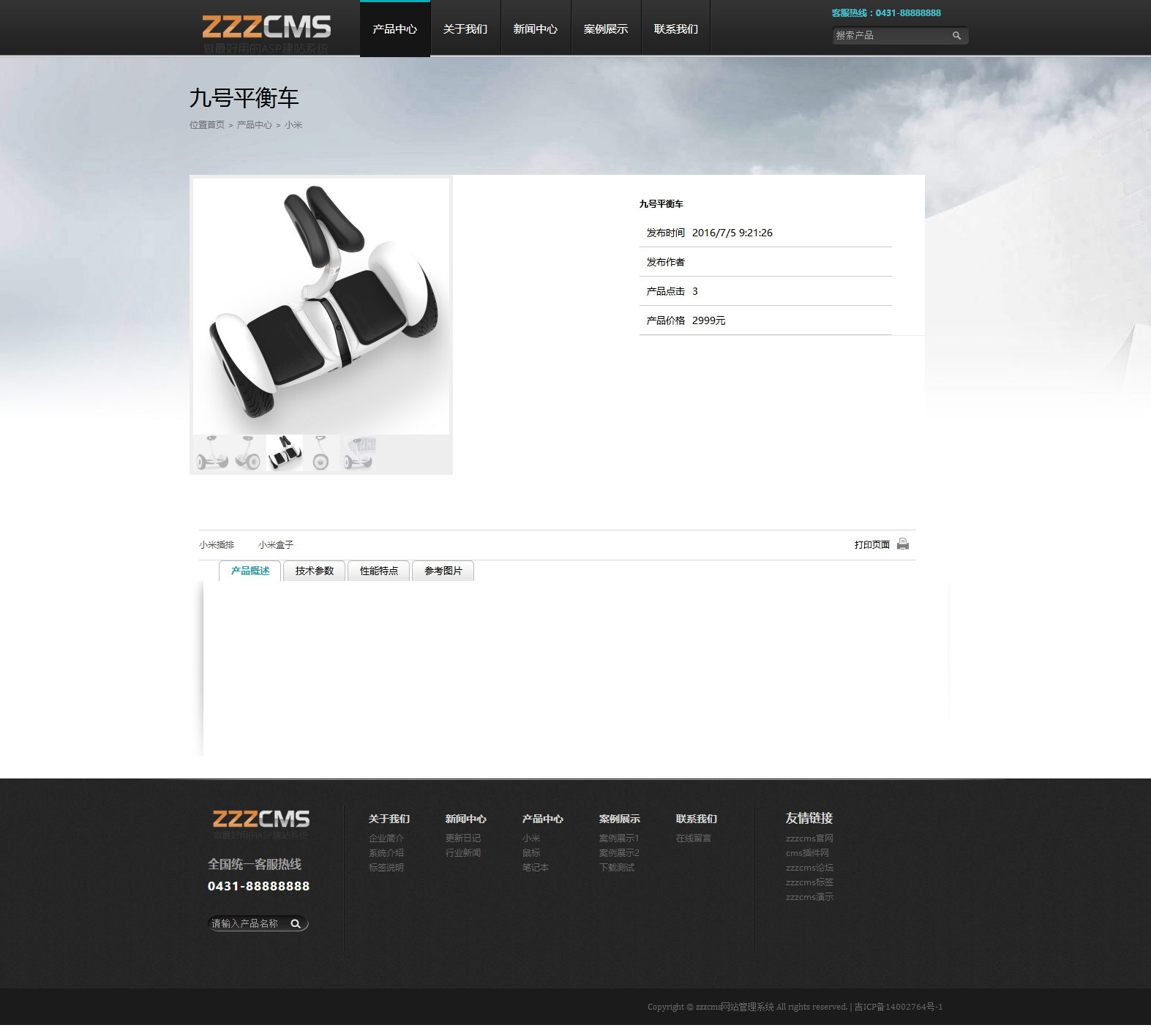Open 关于我们 in the top navigation
Screen dimensions: 1151x1036
click(x=465, y=29)
